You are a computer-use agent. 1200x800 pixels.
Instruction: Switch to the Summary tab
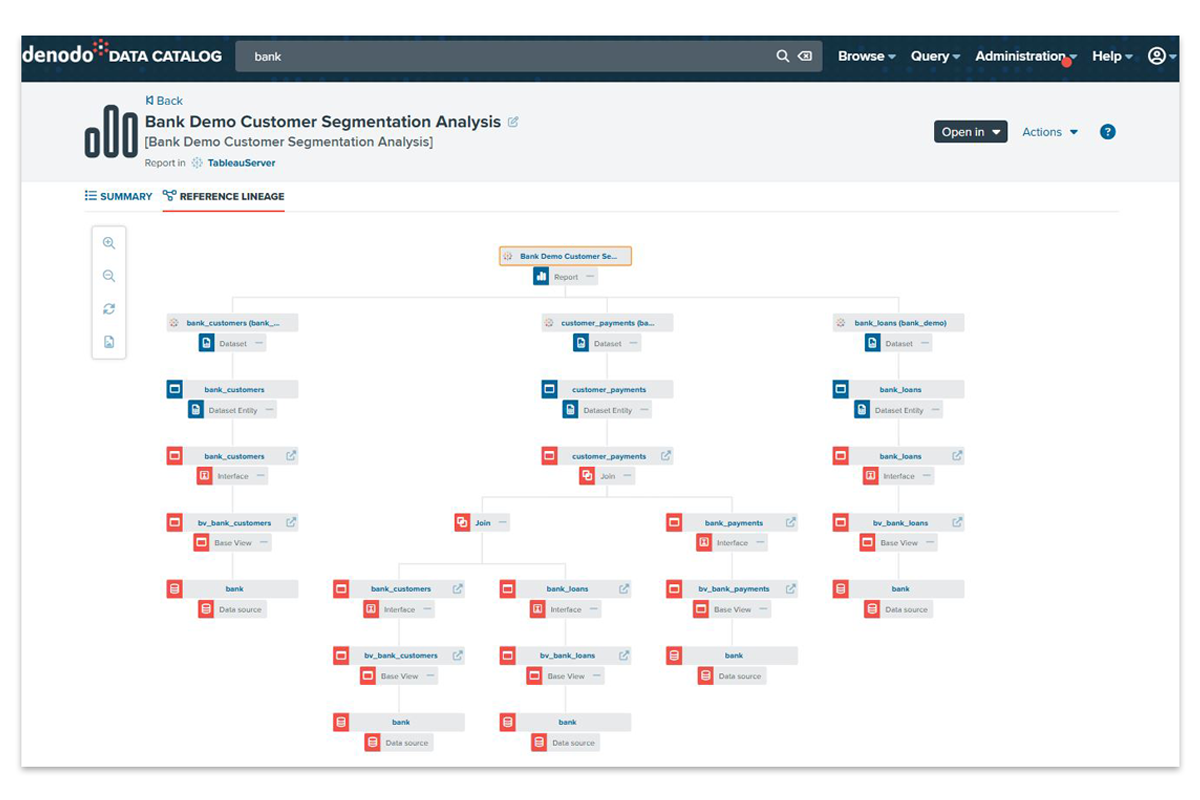[119, 197]
